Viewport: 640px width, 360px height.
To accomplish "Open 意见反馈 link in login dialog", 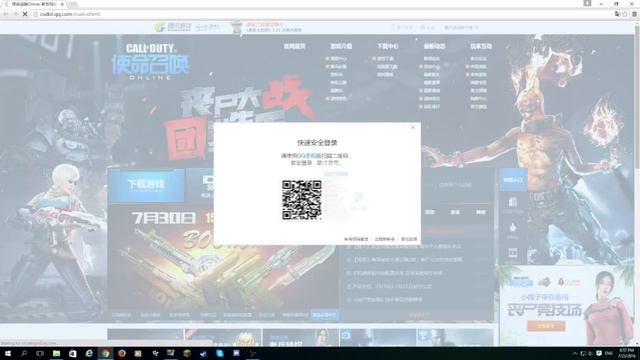I will [409, 239].
